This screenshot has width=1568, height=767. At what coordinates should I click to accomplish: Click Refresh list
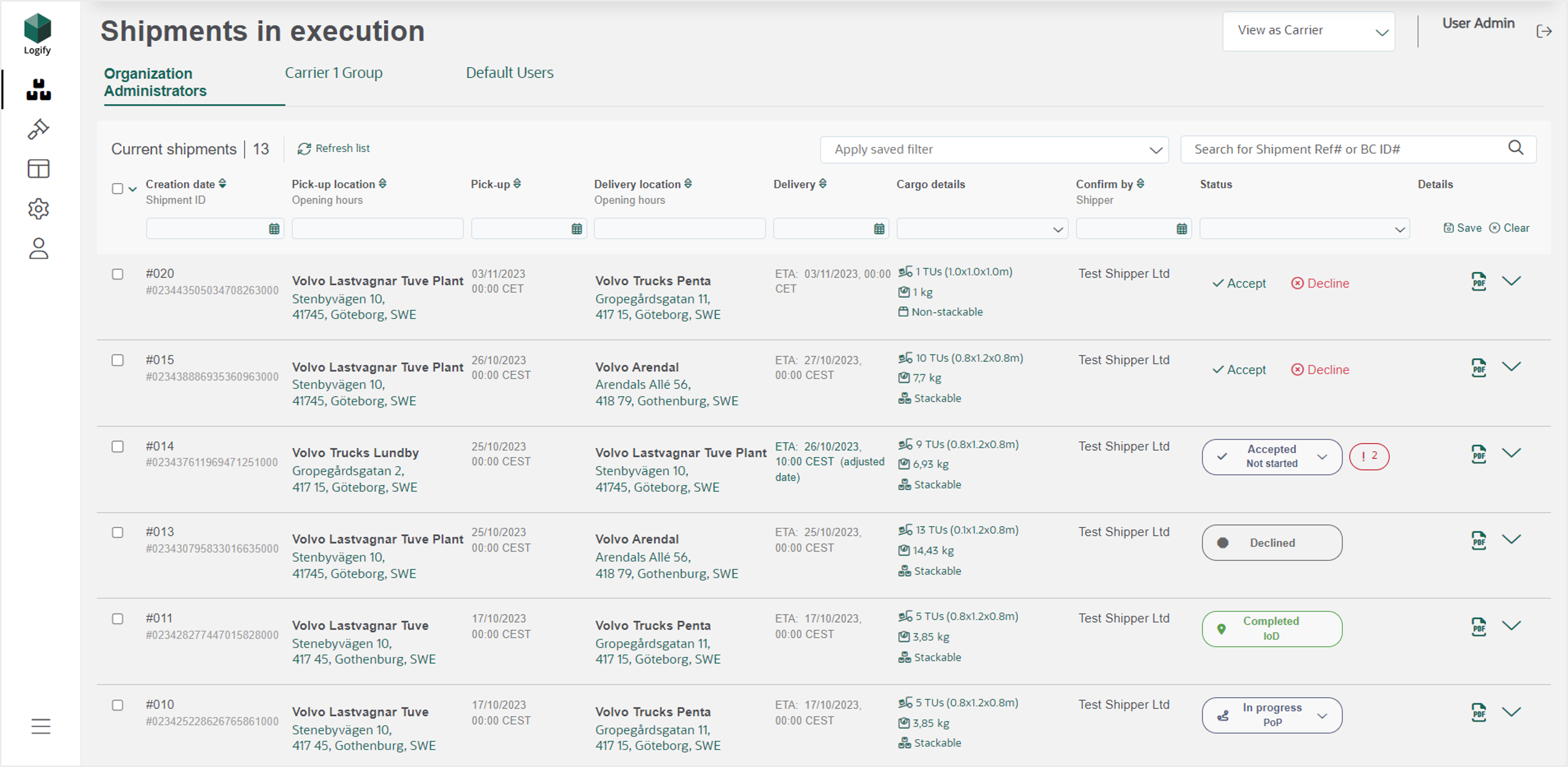(x=334, y=148)
